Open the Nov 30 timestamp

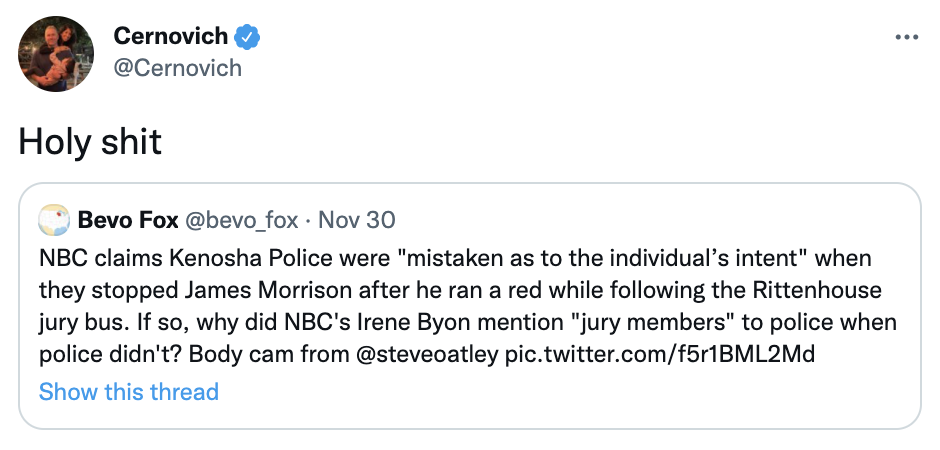356,219
